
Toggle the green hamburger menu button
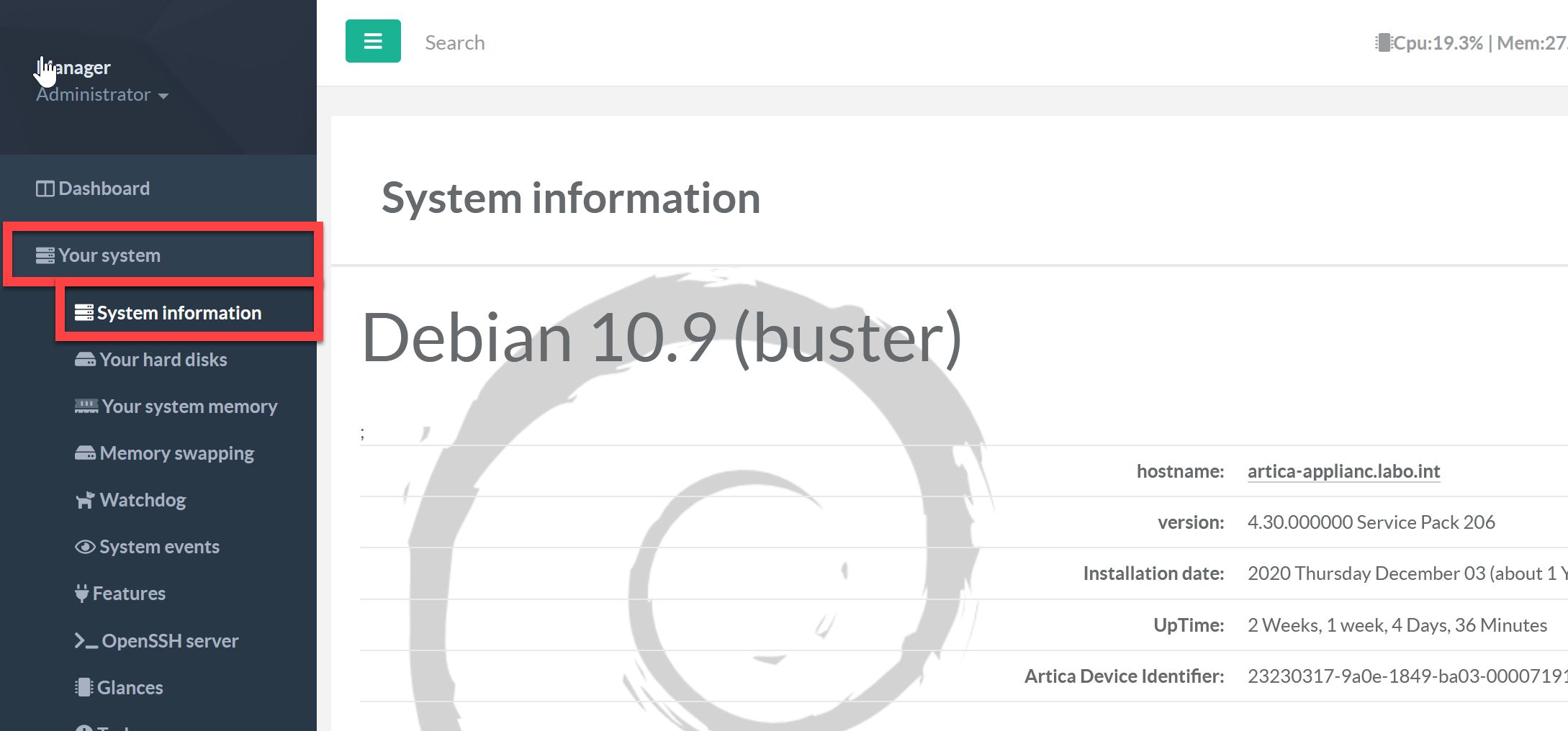[373, 42]
